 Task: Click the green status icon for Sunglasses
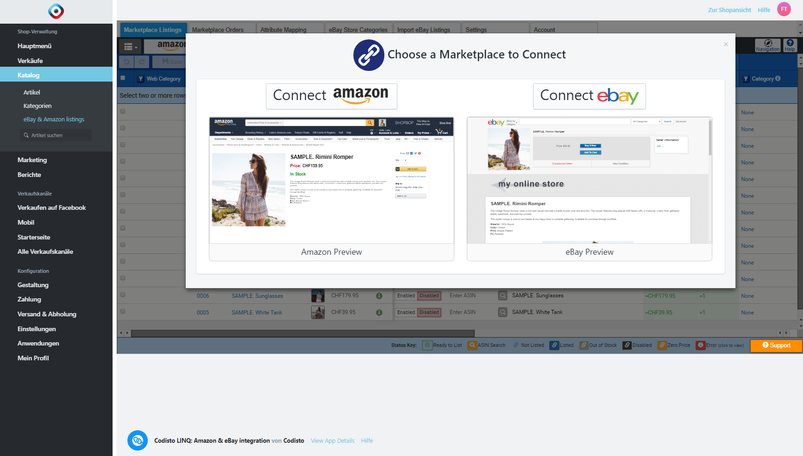pyautogui.click(x=379, y=296)
